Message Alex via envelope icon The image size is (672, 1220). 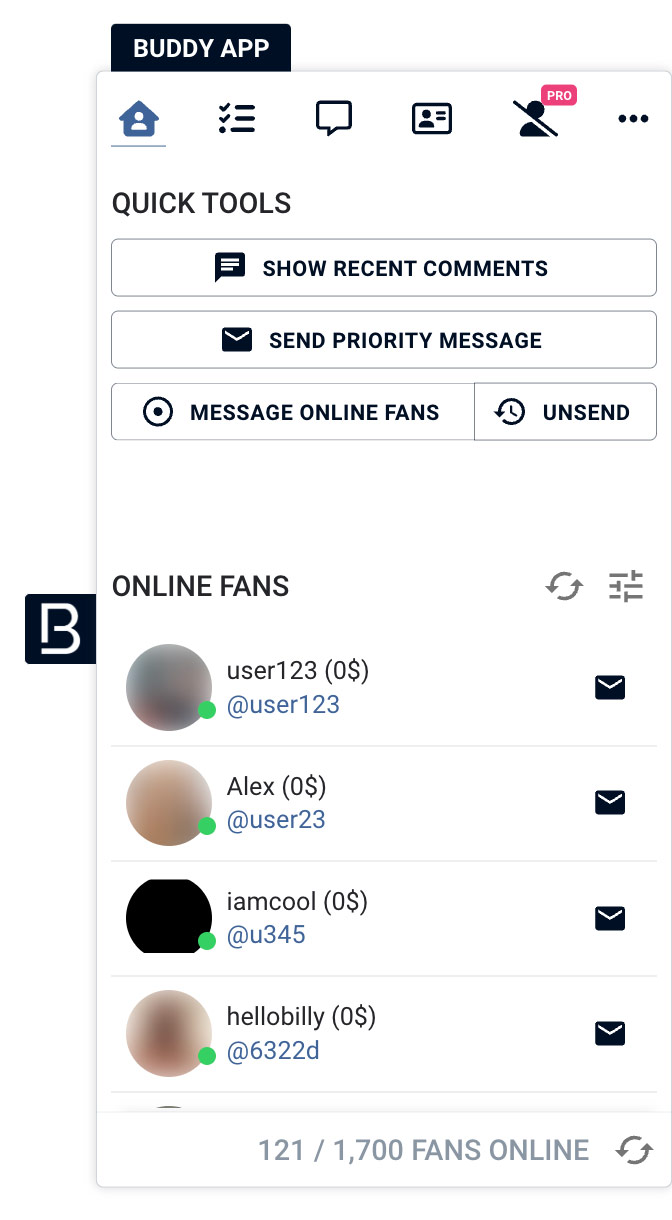pyautogui.click(x=610, y=802)
